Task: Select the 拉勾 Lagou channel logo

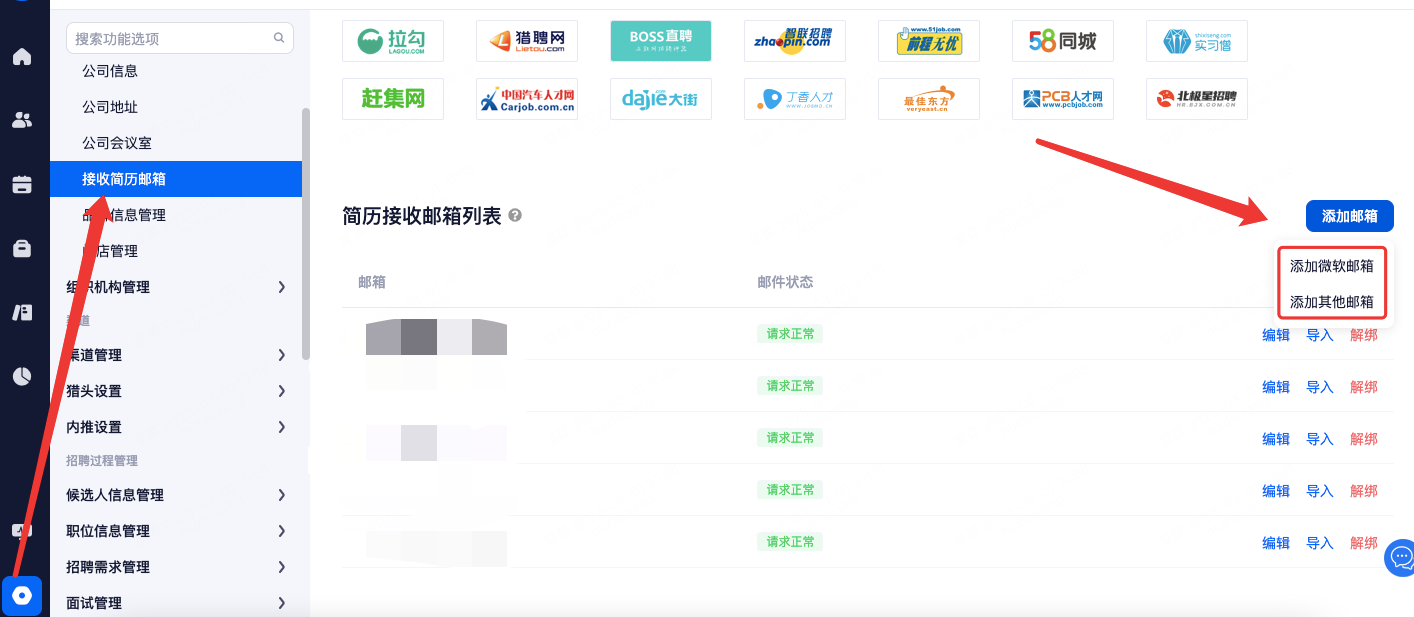Action: point(392,41)
